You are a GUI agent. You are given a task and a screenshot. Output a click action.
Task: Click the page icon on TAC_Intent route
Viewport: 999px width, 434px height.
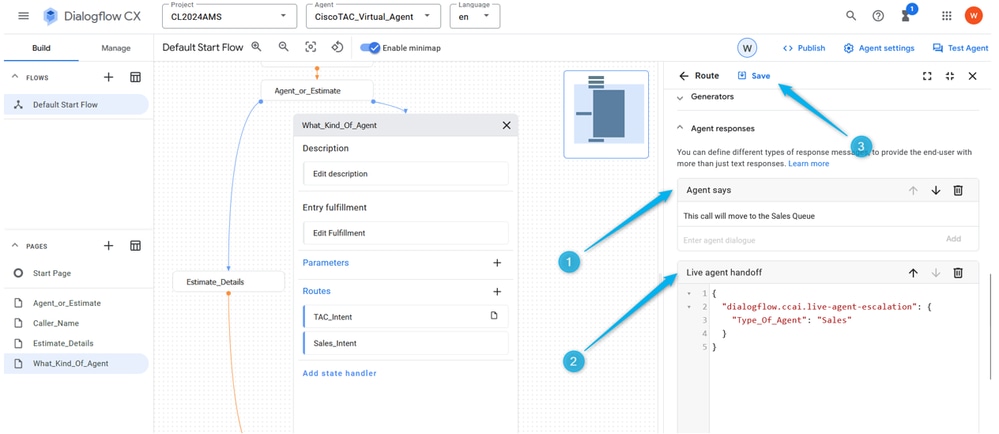[x=494, y=316]
